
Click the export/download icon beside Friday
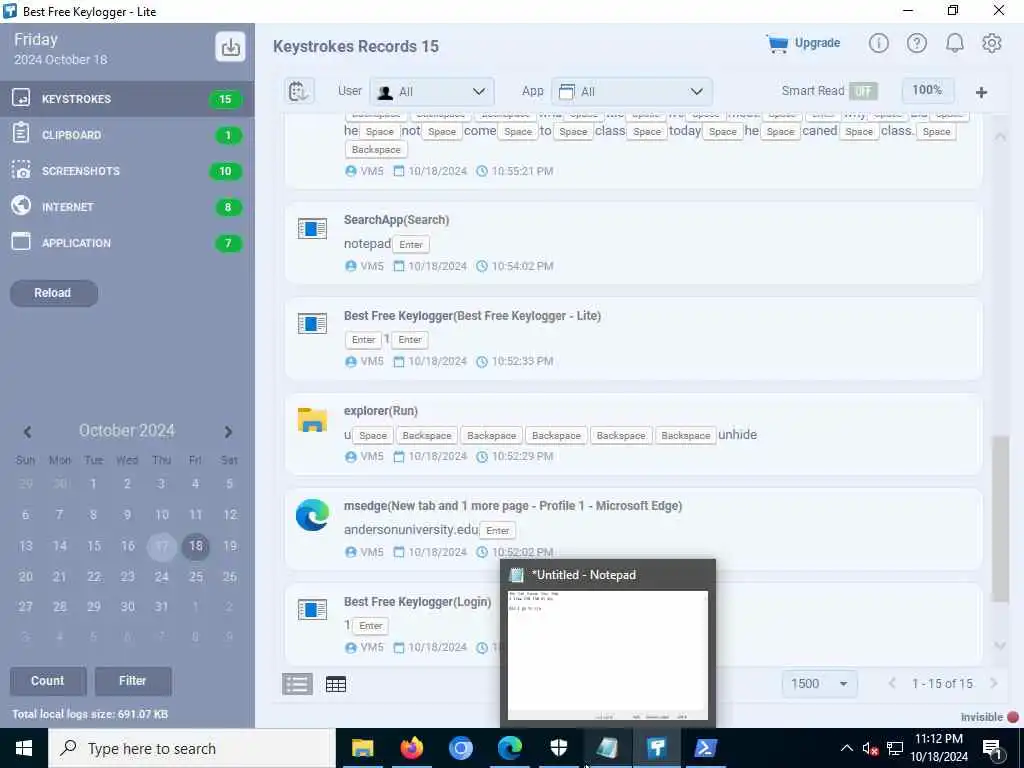tap(230, 46)
